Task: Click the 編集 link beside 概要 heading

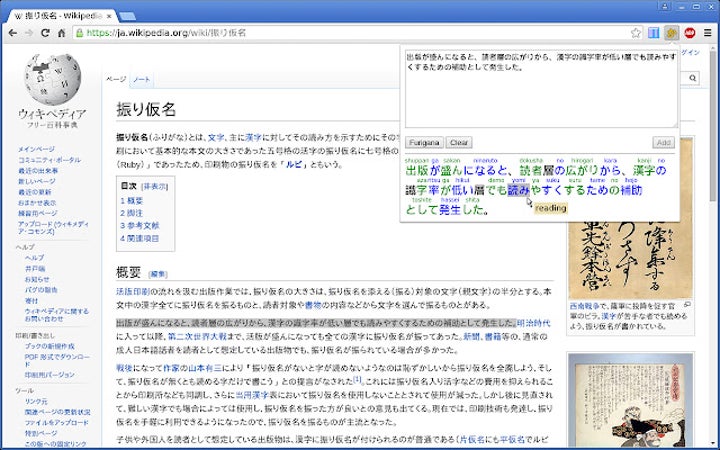Action: tap(158, 273)
